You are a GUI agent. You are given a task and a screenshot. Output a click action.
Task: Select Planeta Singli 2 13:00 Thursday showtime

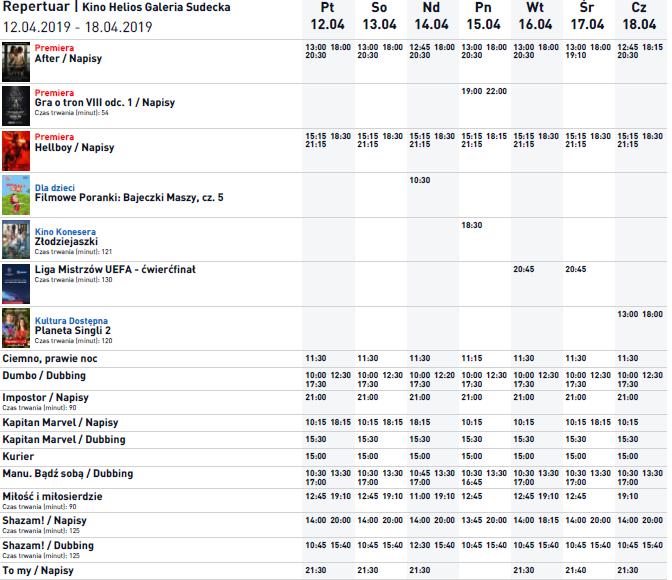pyautogui.click(x=628, y=314)
